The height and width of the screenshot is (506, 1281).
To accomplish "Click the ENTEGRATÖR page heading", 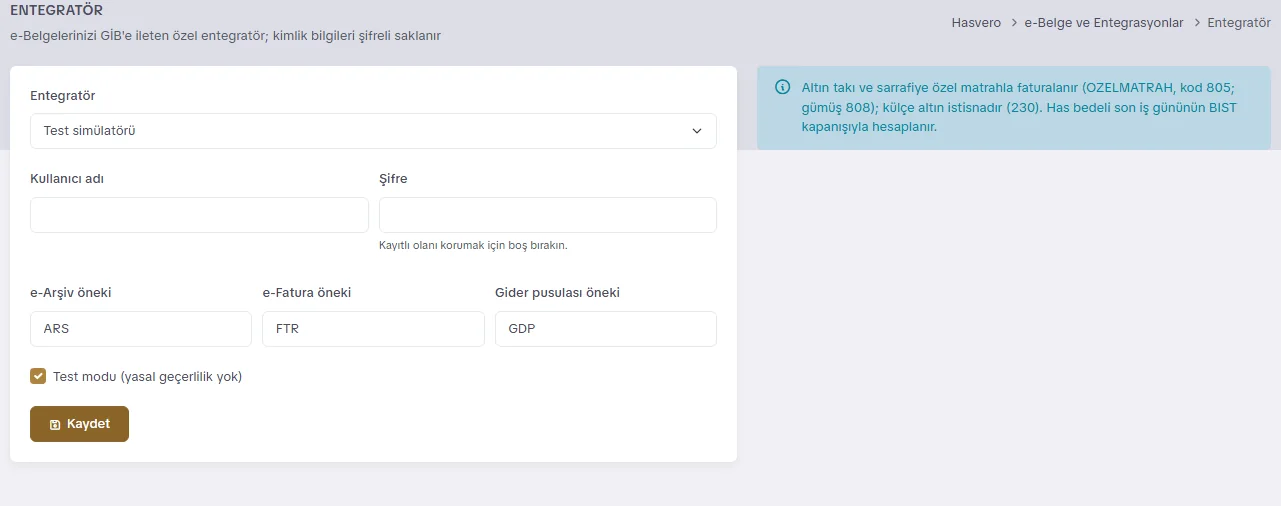I will point(56,11).
